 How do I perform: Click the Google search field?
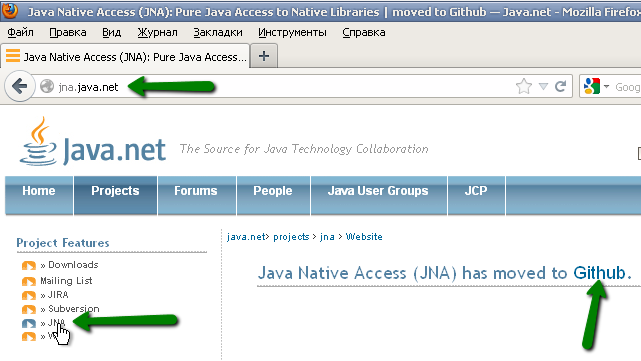click(627, 87)
